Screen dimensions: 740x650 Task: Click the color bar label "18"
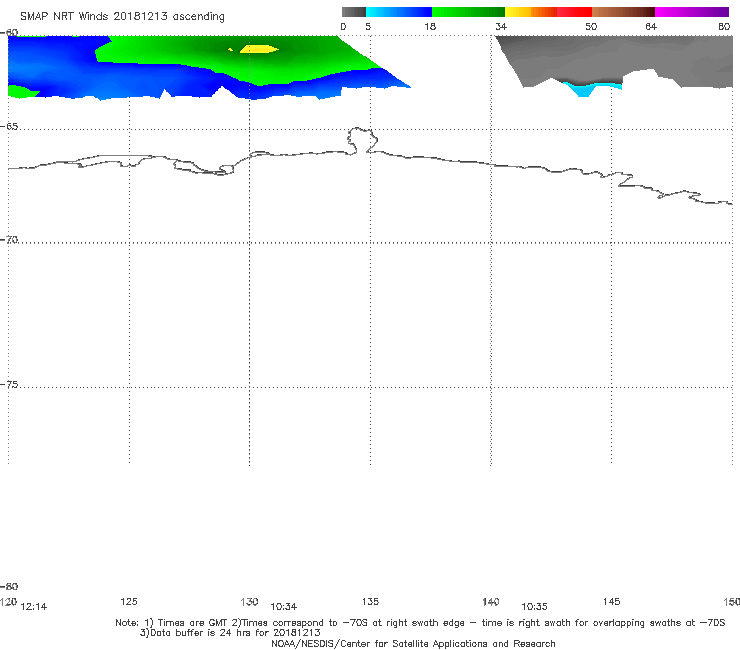430,26
